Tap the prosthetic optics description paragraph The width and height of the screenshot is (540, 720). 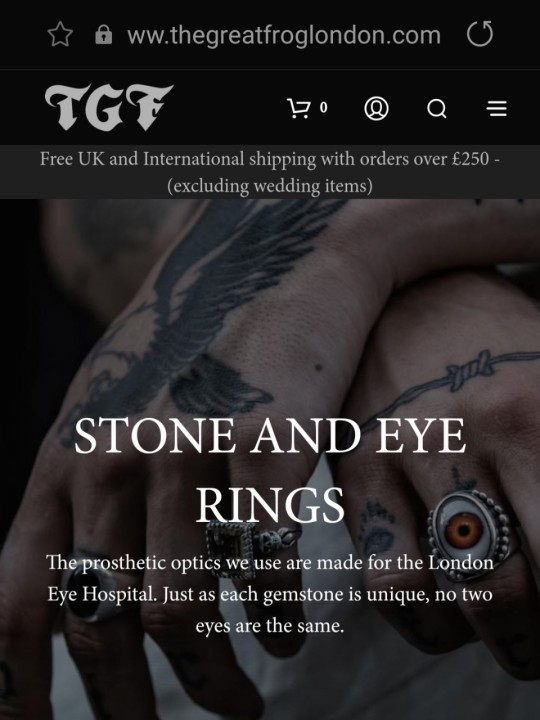pos(270,594)
